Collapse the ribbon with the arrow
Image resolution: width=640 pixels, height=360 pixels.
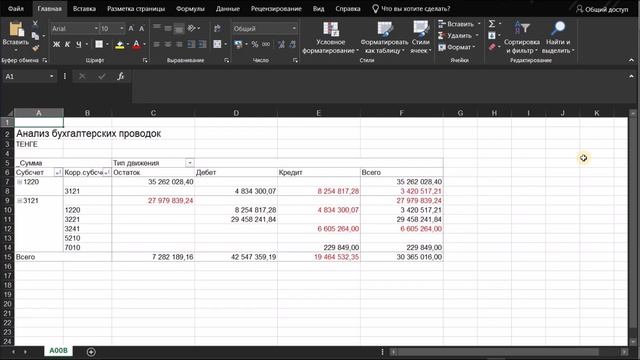631,60
